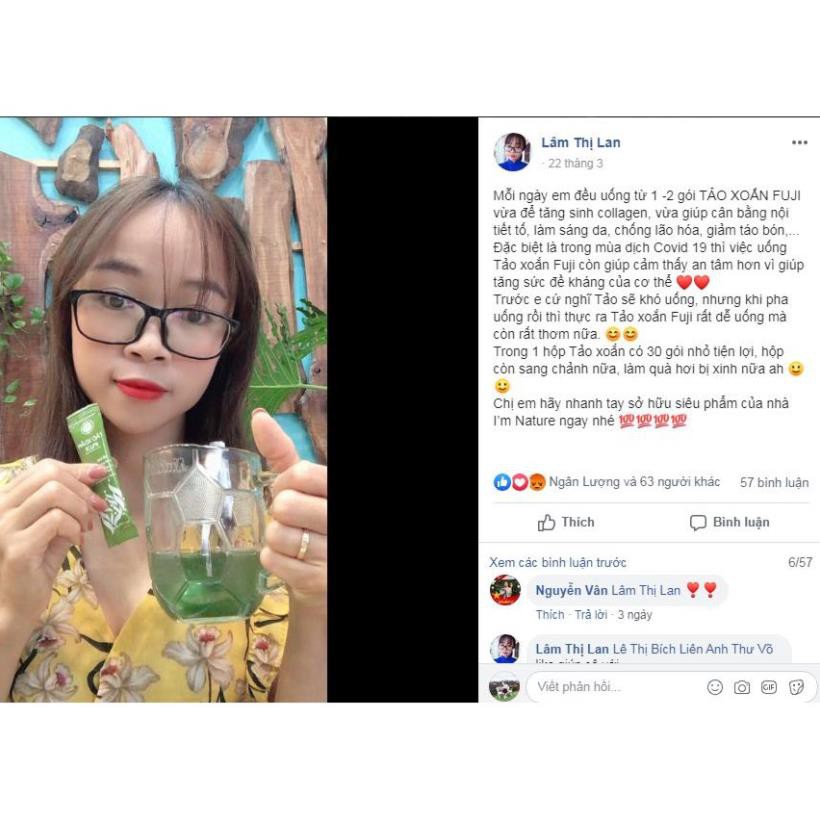
Task: Attach a photo with camera icon
Action: pos(742,687)
